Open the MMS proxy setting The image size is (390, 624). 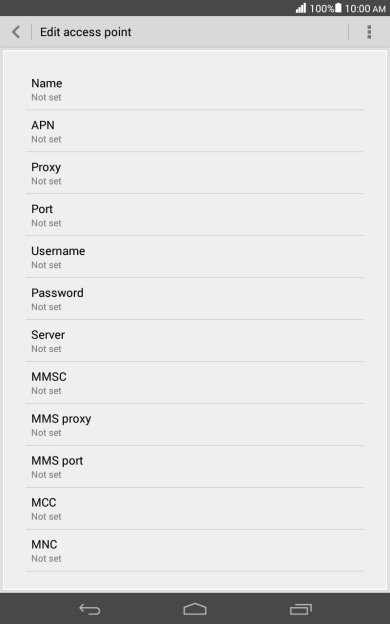coord(195,425)
